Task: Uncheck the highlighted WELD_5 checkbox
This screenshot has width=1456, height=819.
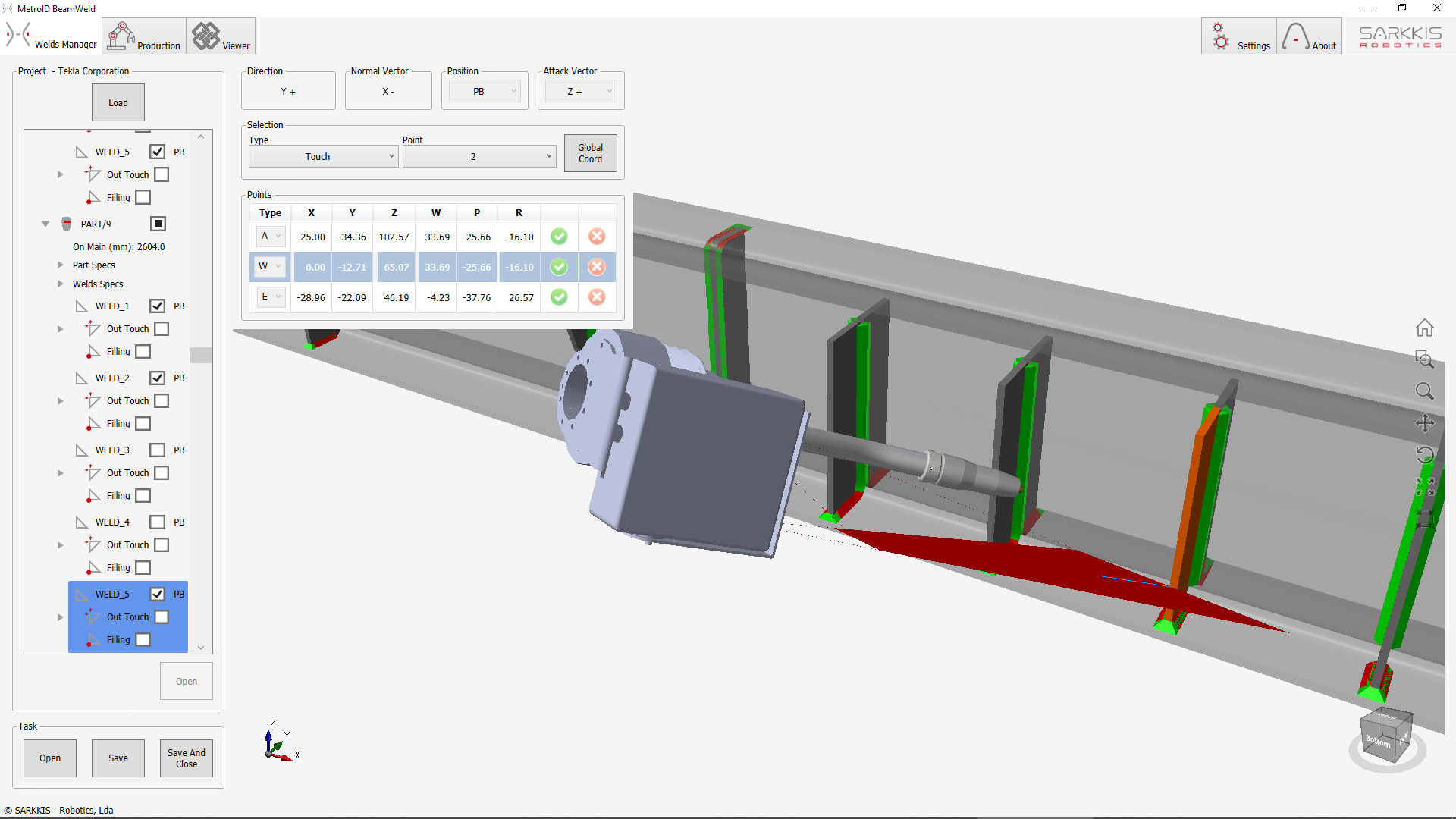Action: [157, 594]
